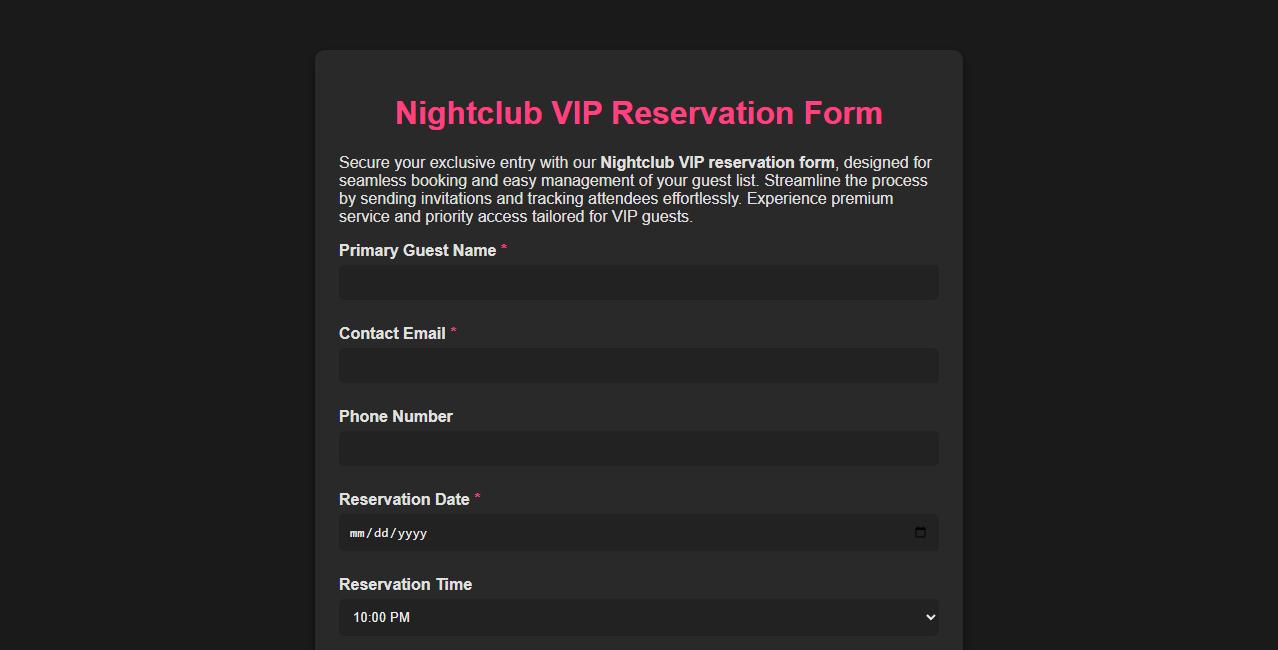Click the mm segment of the date field
Viewport: 1278px width, 650px height.
pyautogui.click(x=357, y=533)
